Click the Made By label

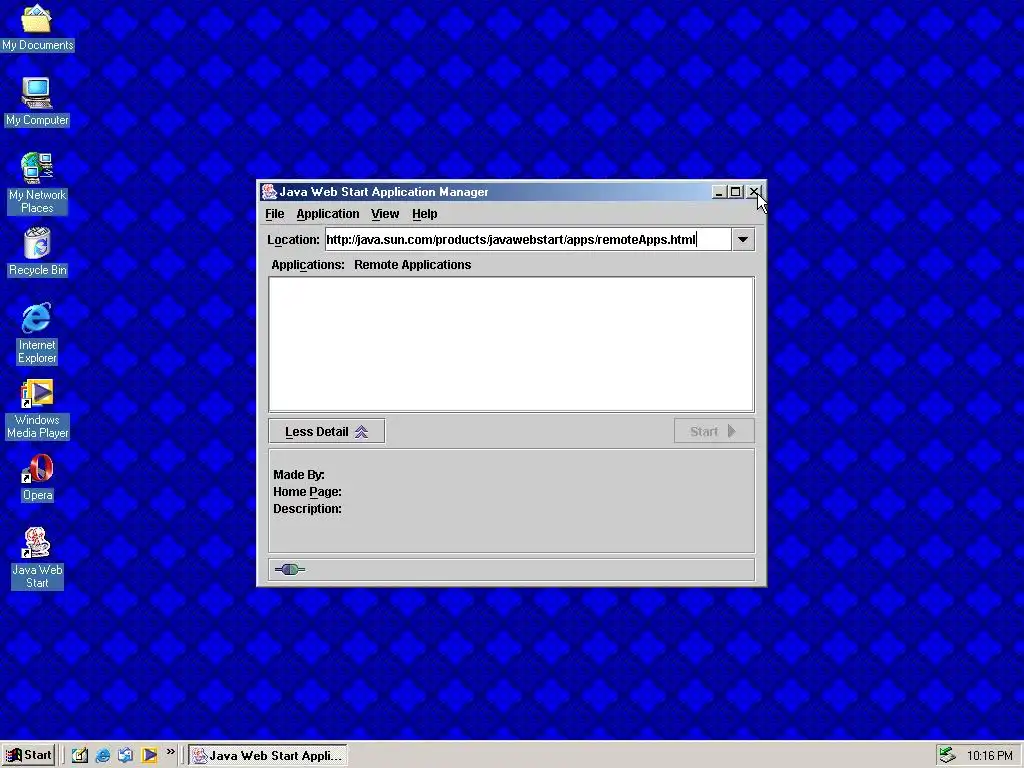pos(298,475)
